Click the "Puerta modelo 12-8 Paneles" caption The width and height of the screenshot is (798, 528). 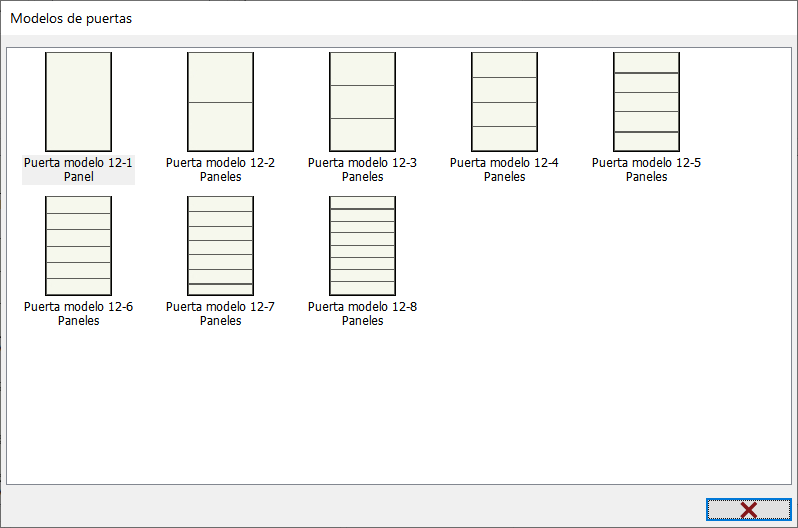pos(362,314)
